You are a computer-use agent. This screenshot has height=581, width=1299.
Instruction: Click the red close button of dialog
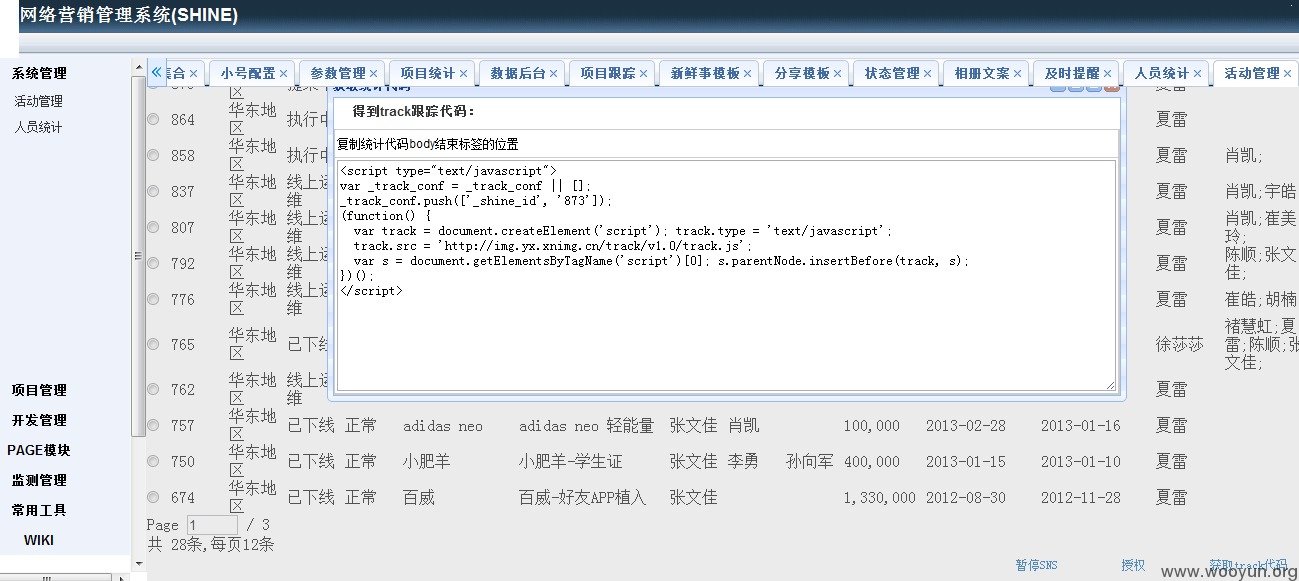point(1112,87)
